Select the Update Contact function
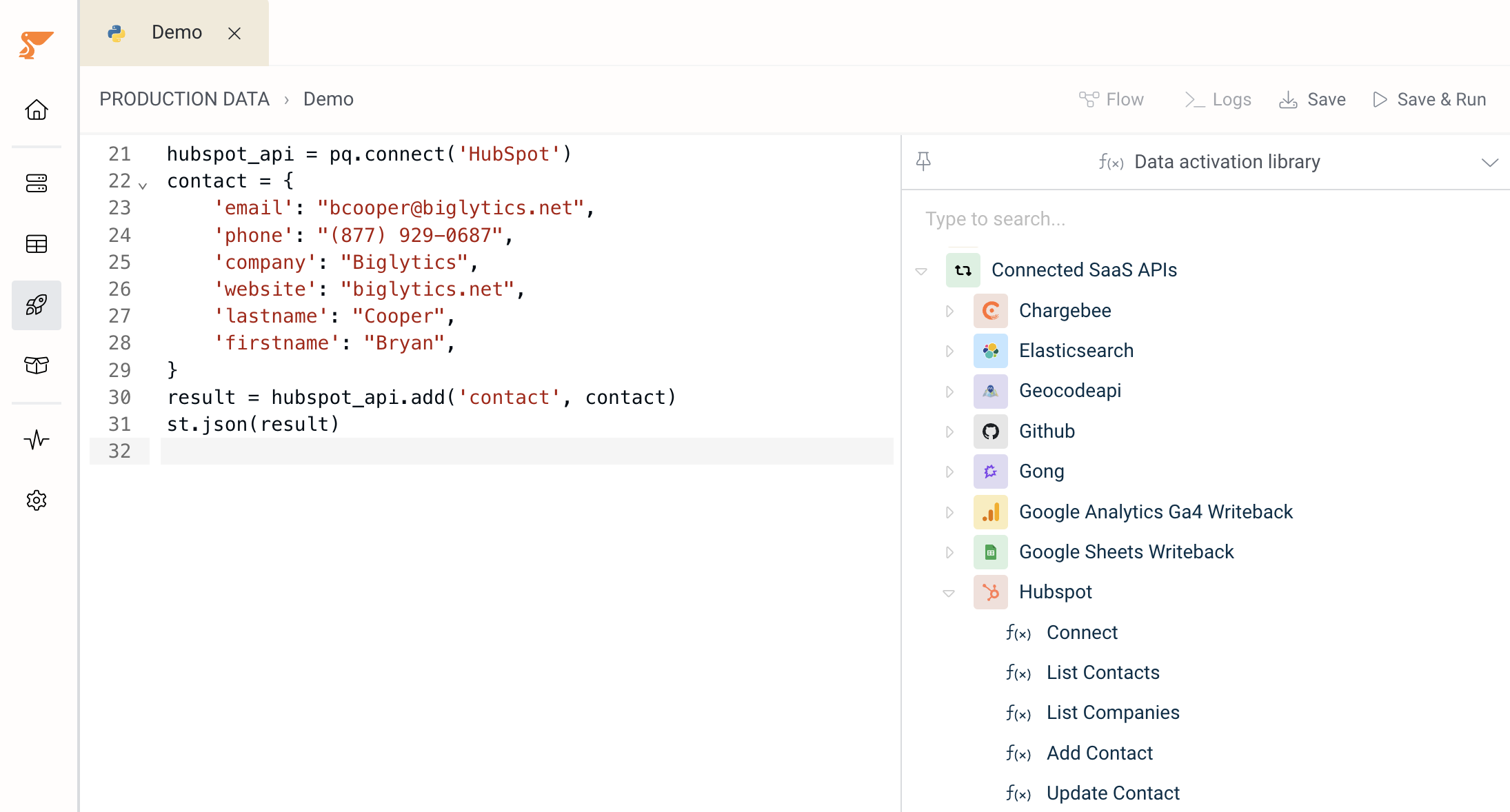The height and width of the screenshot is (812, 1510). tap(1113, 793)
